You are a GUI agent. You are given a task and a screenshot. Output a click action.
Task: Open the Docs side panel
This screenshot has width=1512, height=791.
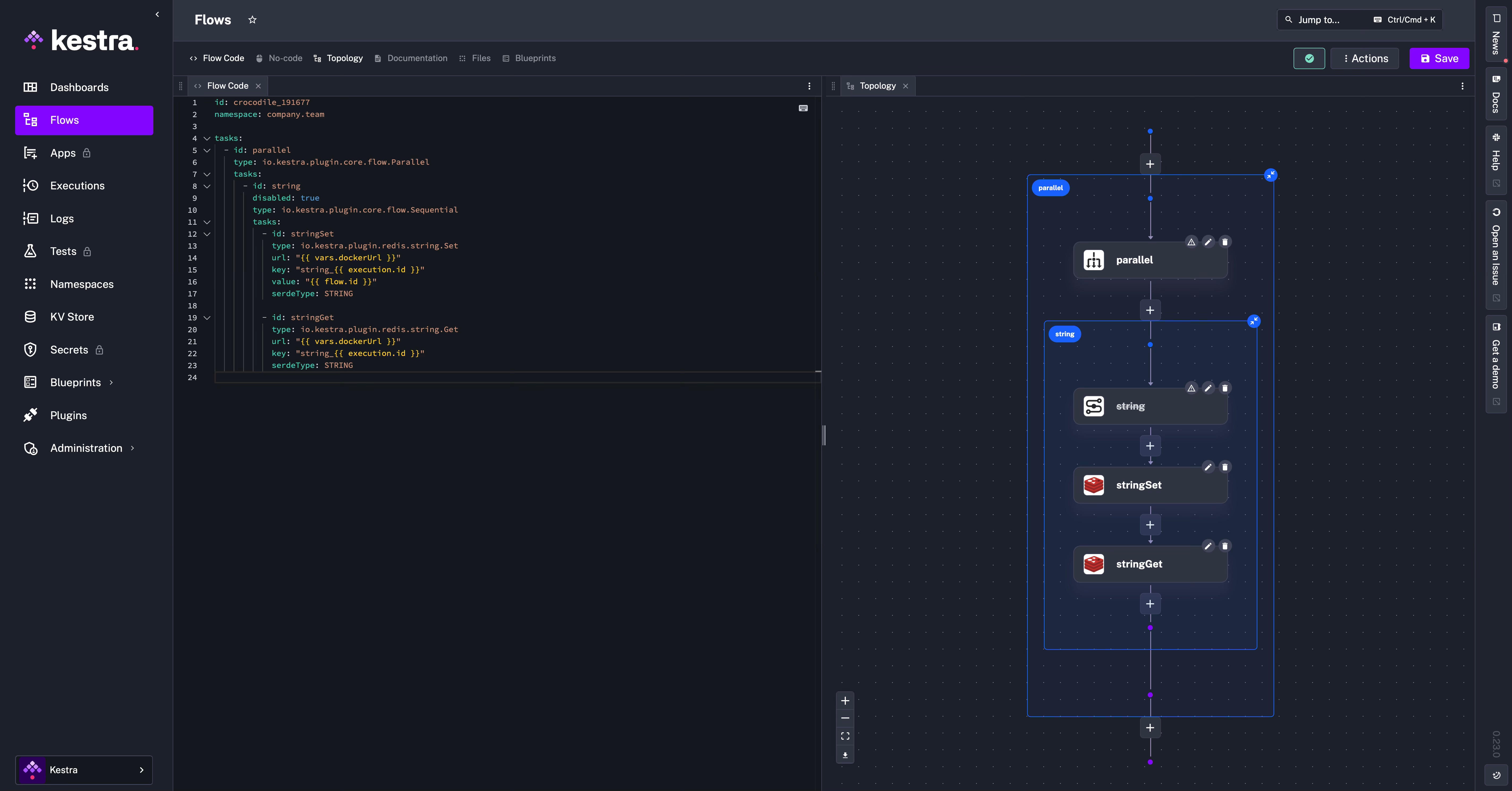pyautogui.click(x=1496, y=94)
